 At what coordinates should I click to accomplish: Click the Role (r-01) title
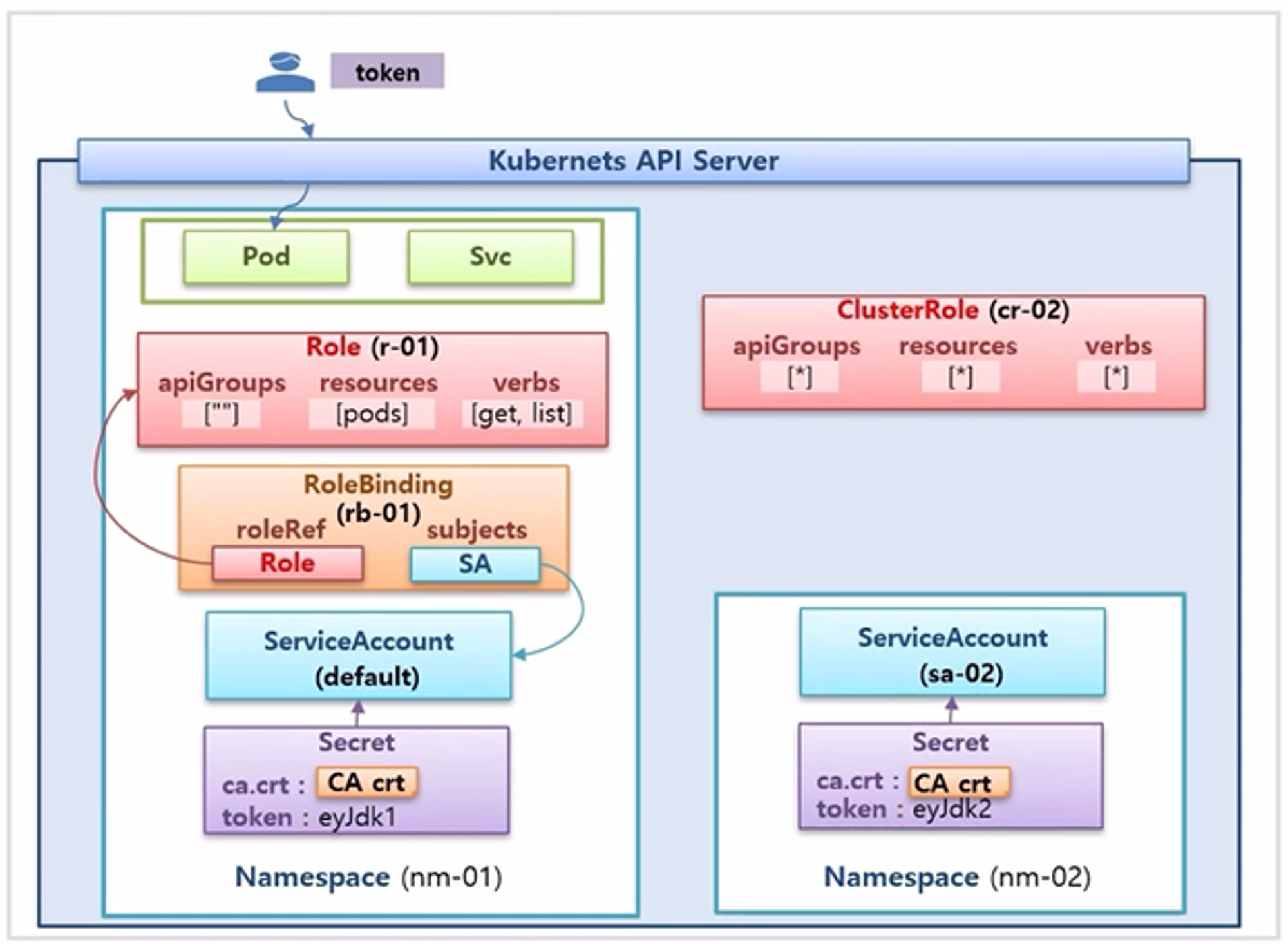coord(372,347)
